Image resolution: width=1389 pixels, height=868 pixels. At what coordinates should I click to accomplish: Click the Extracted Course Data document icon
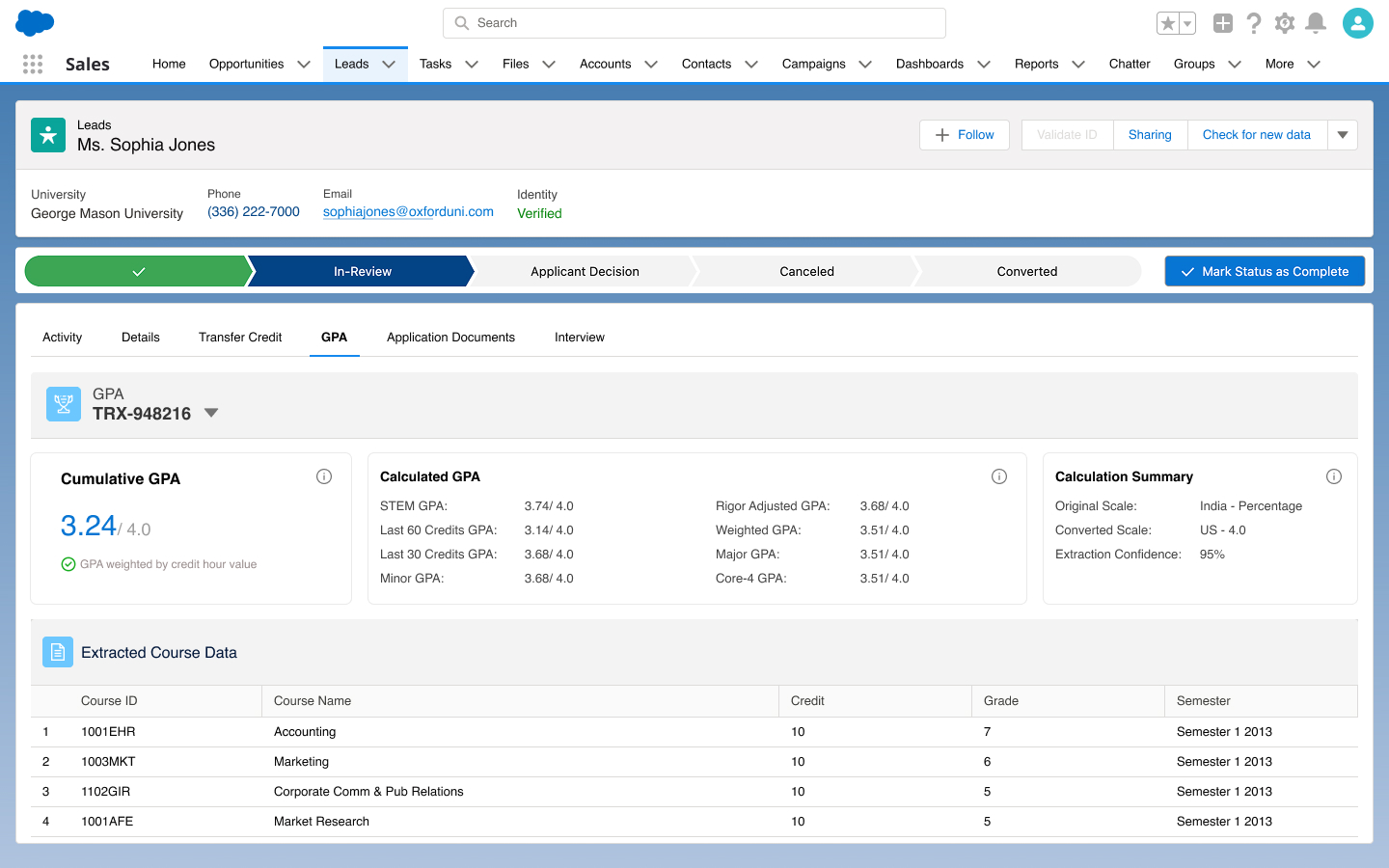coord(57,652)
